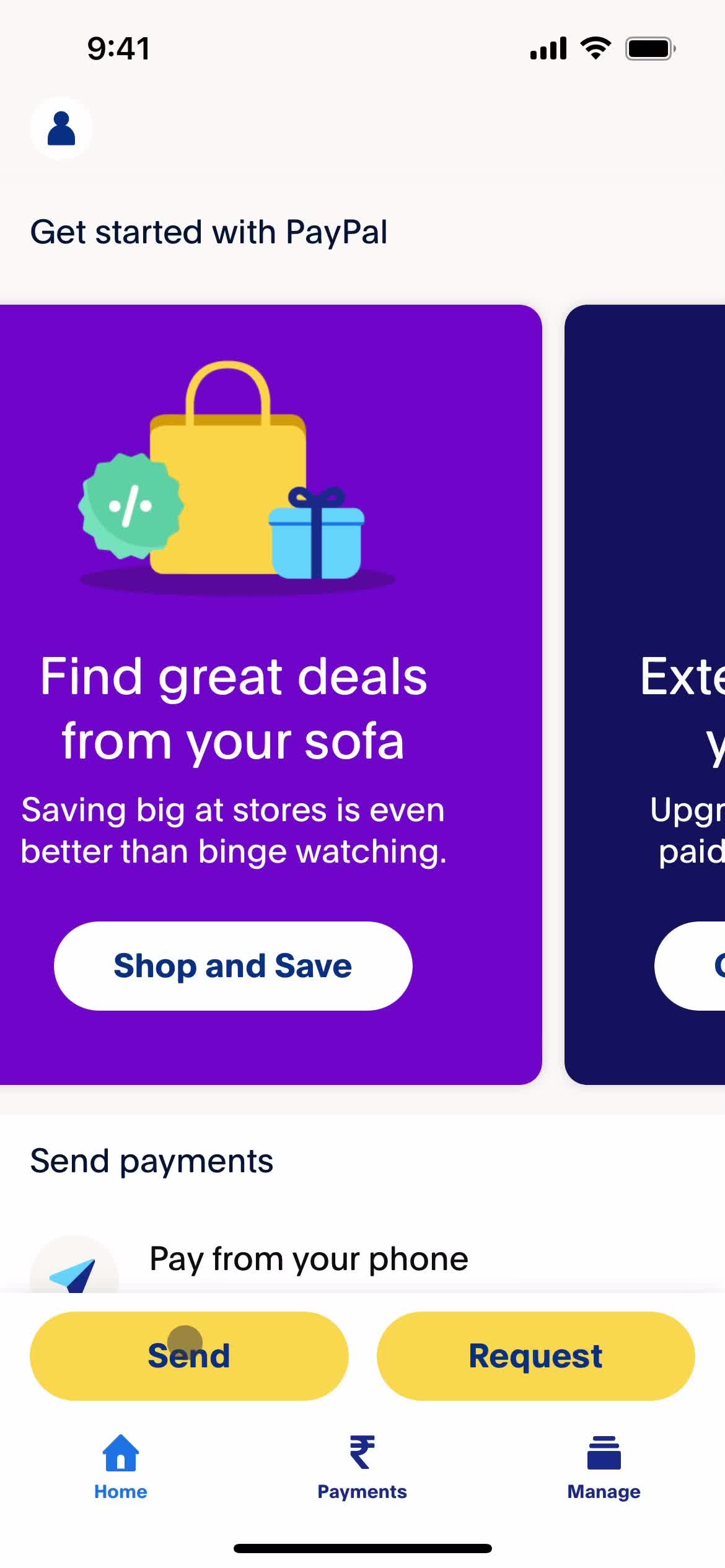Open your profile avatar at top left
The image size is (725, 1568).
click(x=61, y=127)
